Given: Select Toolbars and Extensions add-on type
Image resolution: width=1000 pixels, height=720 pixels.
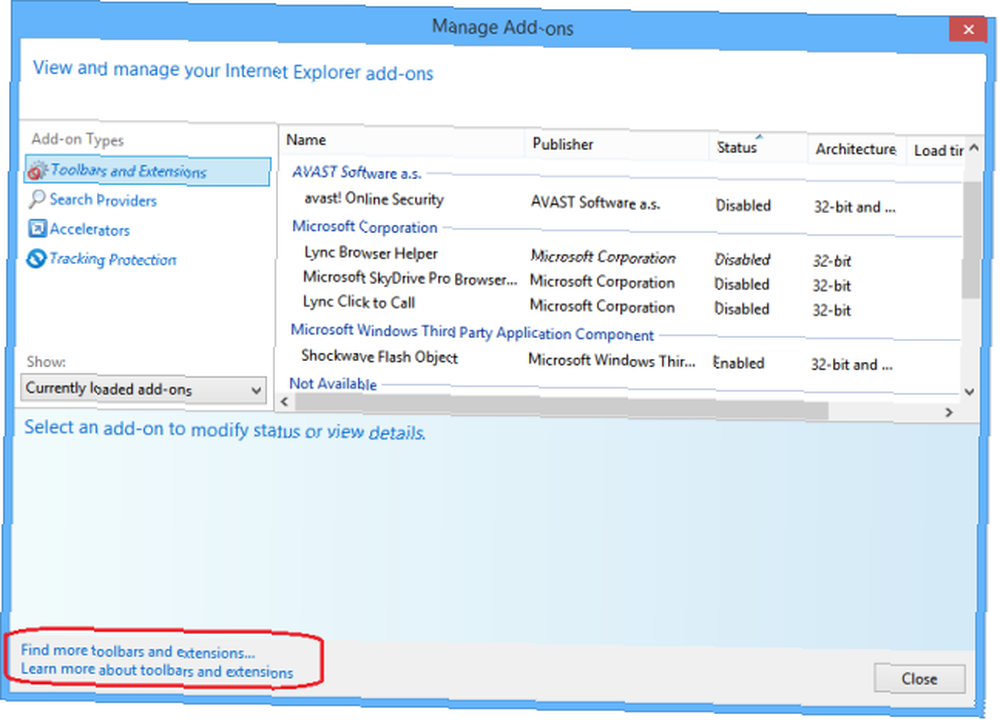Looking at the screenshot, I should coord(147,171).
